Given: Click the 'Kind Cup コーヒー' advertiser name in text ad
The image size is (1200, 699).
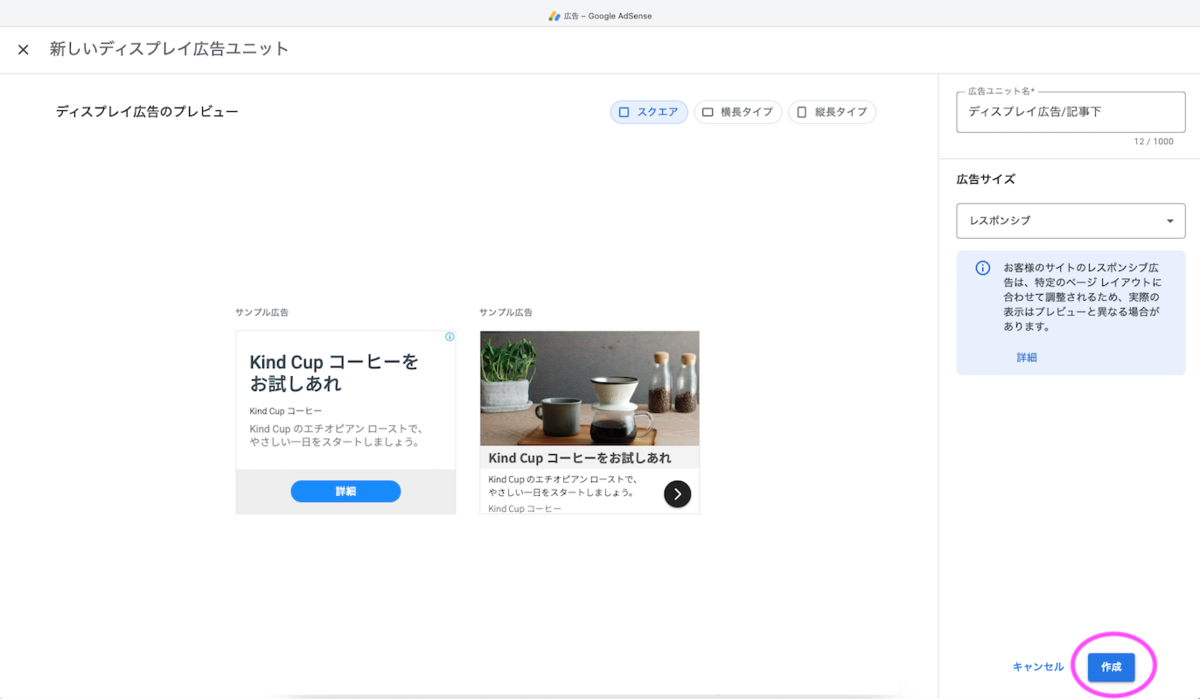Looking at the screenshot, I should (x=286, y=411).
